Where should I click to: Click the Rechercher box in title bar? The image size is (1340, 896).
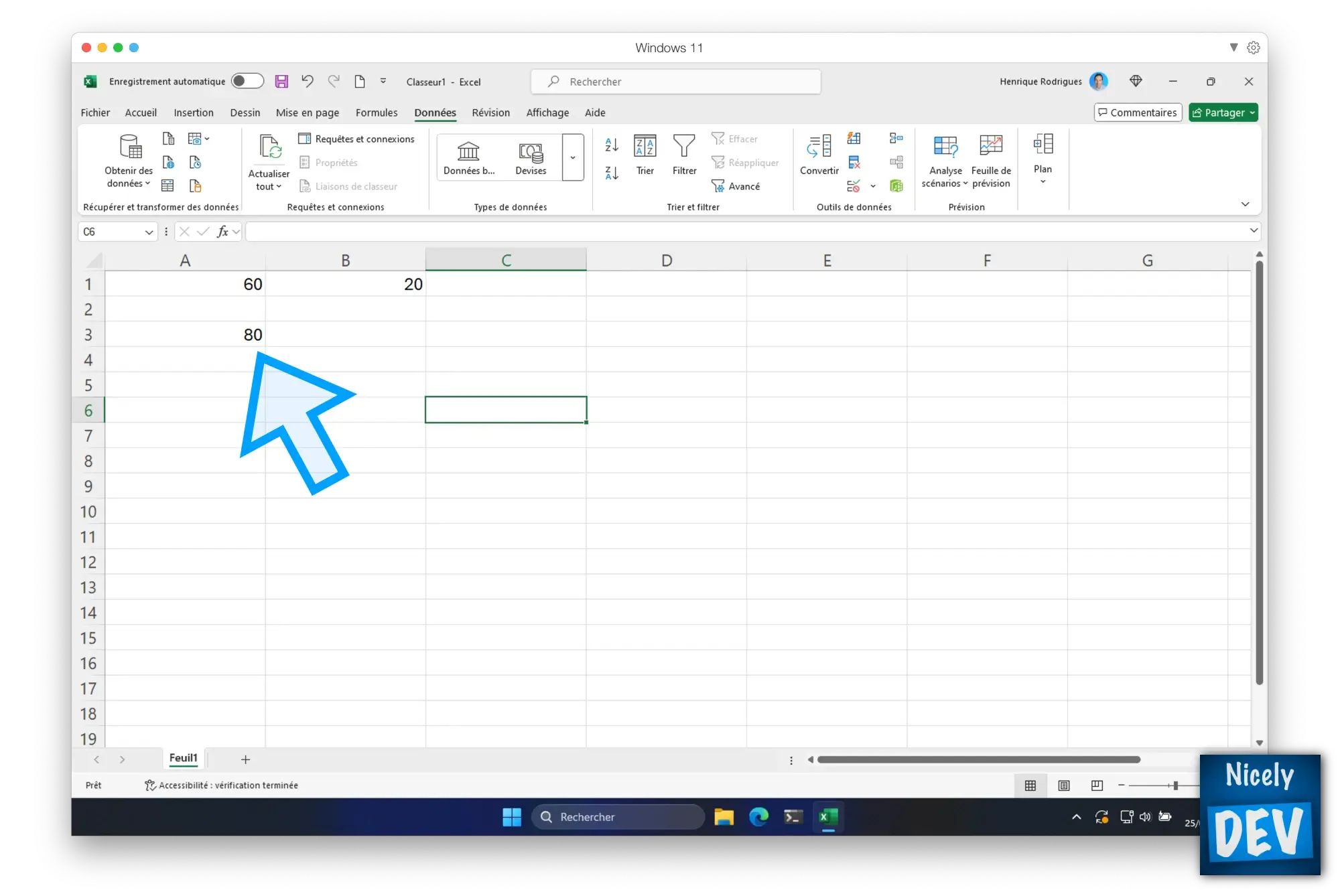(676, 82)
